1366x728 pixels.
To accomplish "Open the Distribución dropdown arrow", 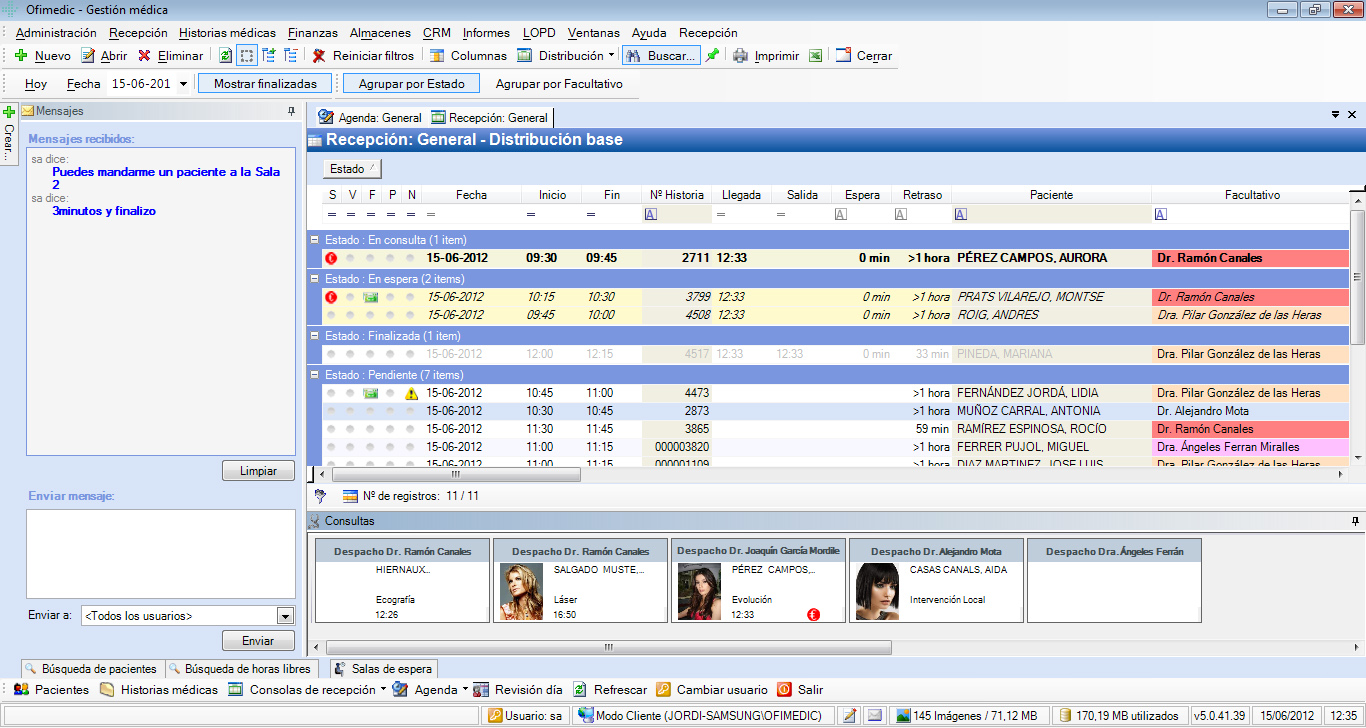I will pyautogui.click(x=611, y=56).
